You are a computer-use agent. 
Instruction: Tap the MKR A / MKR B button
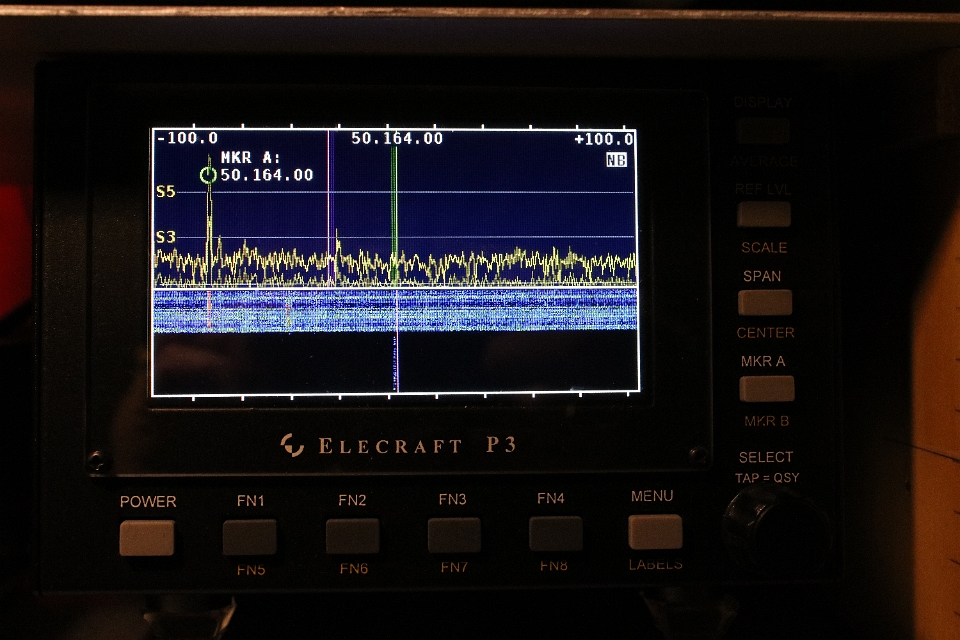767,389
